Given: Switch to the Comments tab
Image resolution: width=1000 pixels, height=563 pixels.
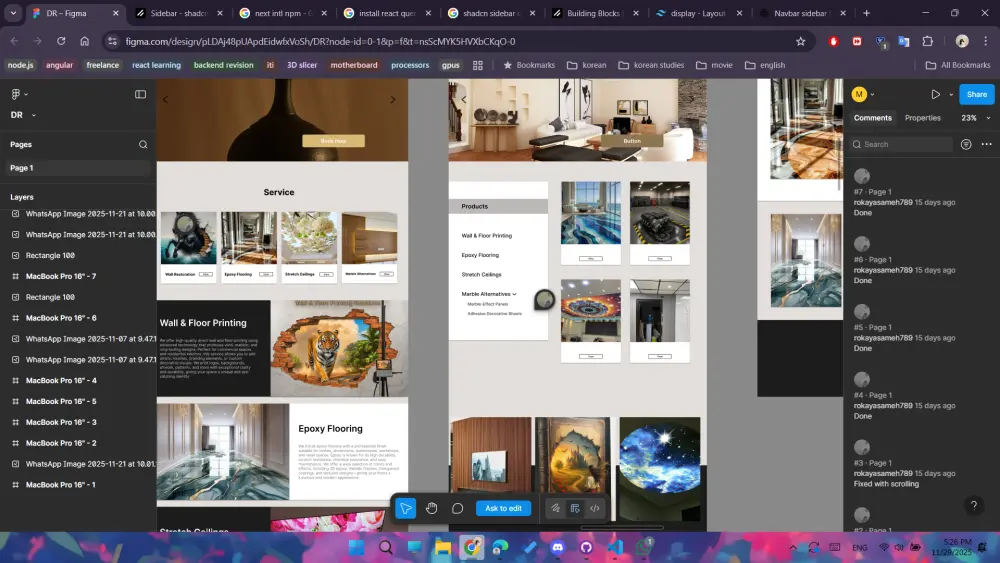Looking at the screenshot, I should pos(872,118).
